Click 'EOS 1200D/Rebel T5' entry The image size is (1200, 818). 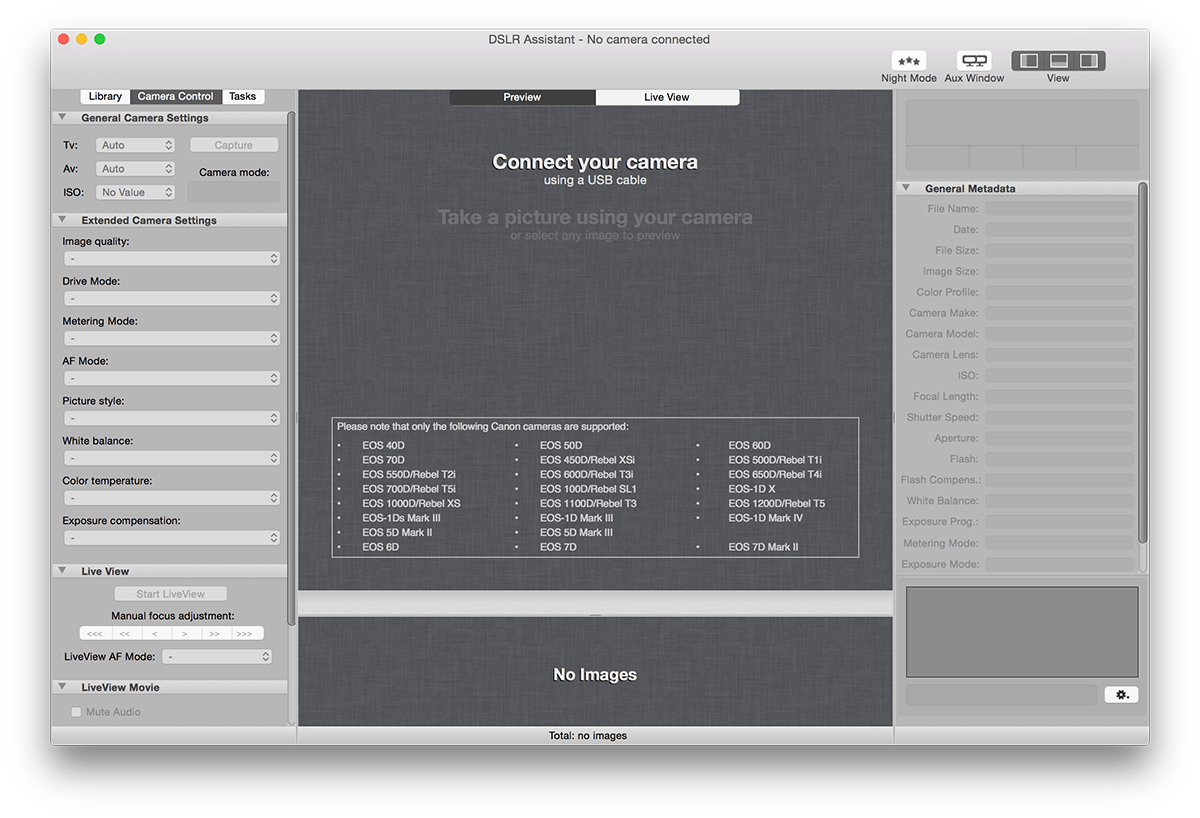(777, 504)
